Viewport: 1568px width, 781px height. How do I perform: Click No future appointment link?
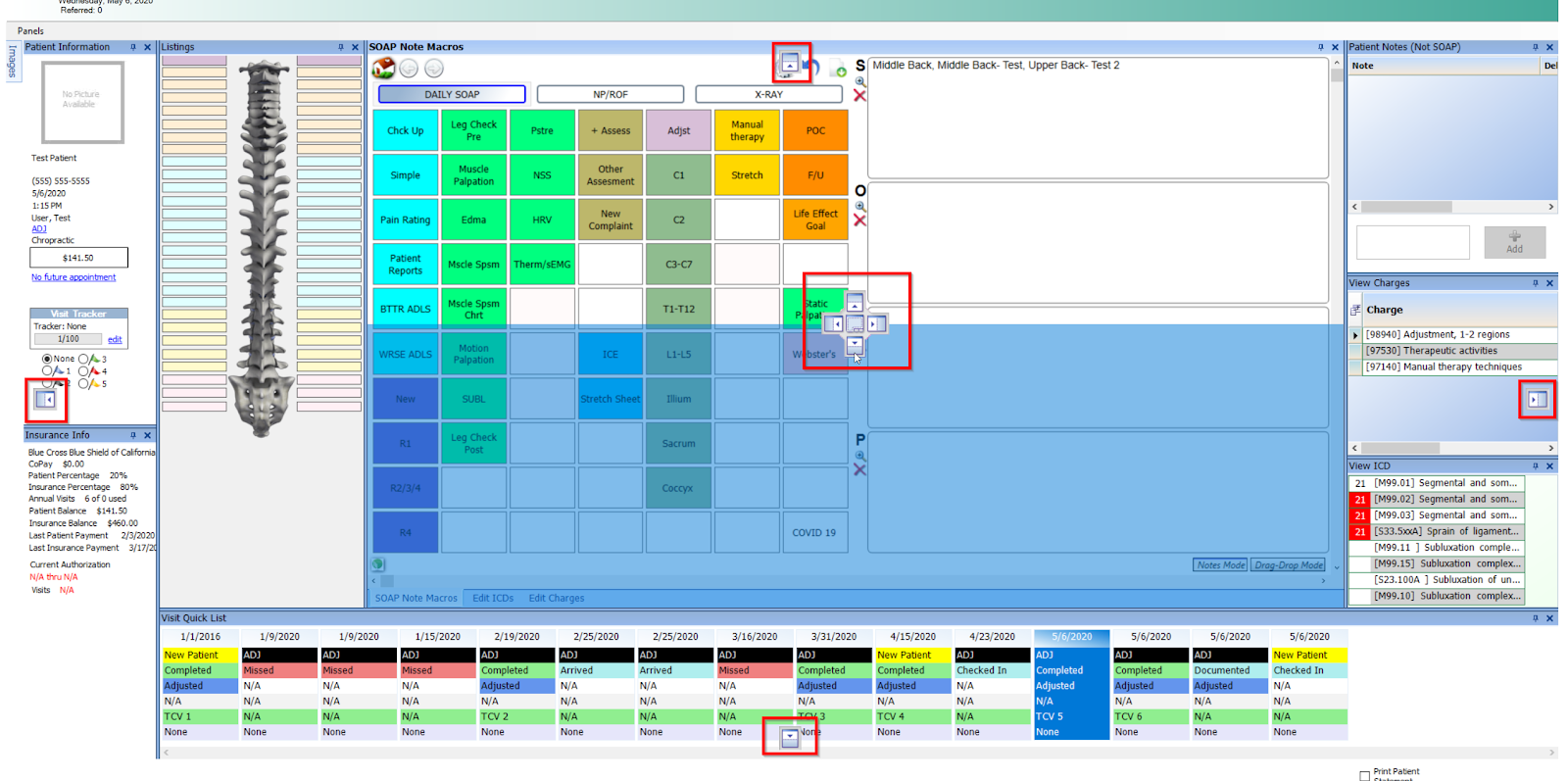point(73,277)
